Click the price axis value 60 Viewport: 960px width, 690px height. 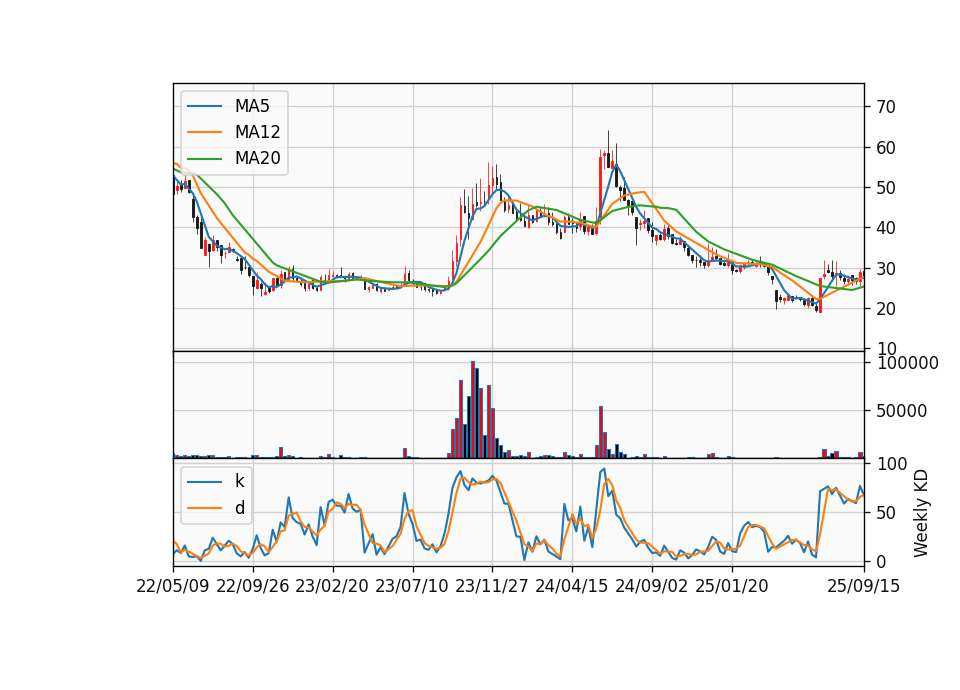pos(886,148)
